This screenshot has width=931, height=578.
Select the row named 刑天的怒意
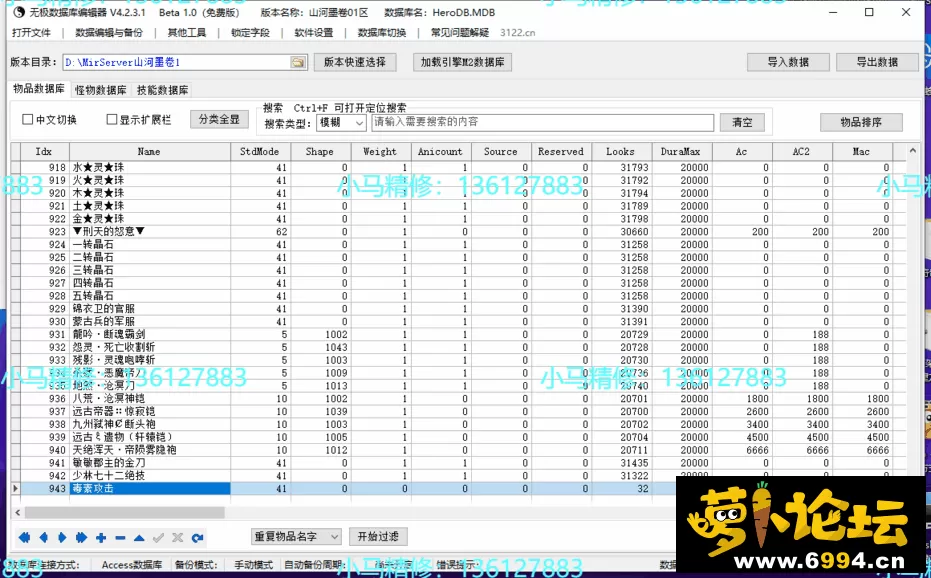click(110, 232)
